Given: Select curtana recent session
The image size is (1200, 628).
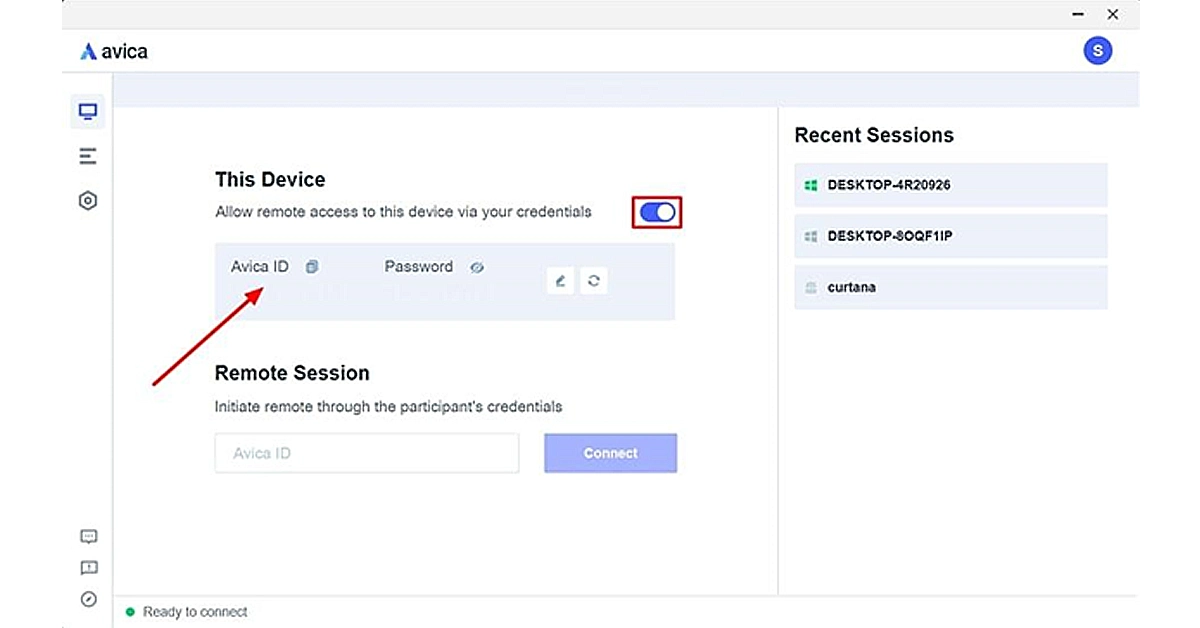Looking at the screenshot, I should point(951,287).
